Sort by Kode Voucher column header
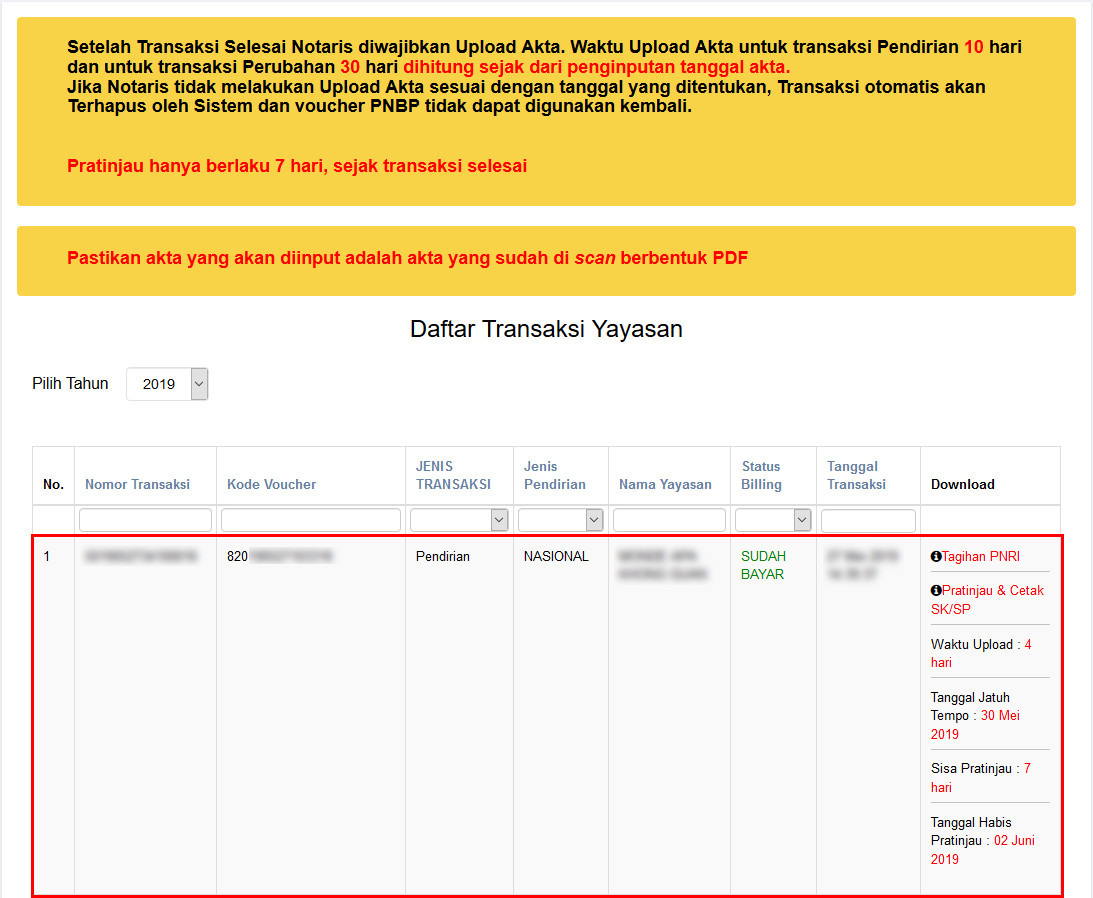1093x898 pixels. click(271, 484)
